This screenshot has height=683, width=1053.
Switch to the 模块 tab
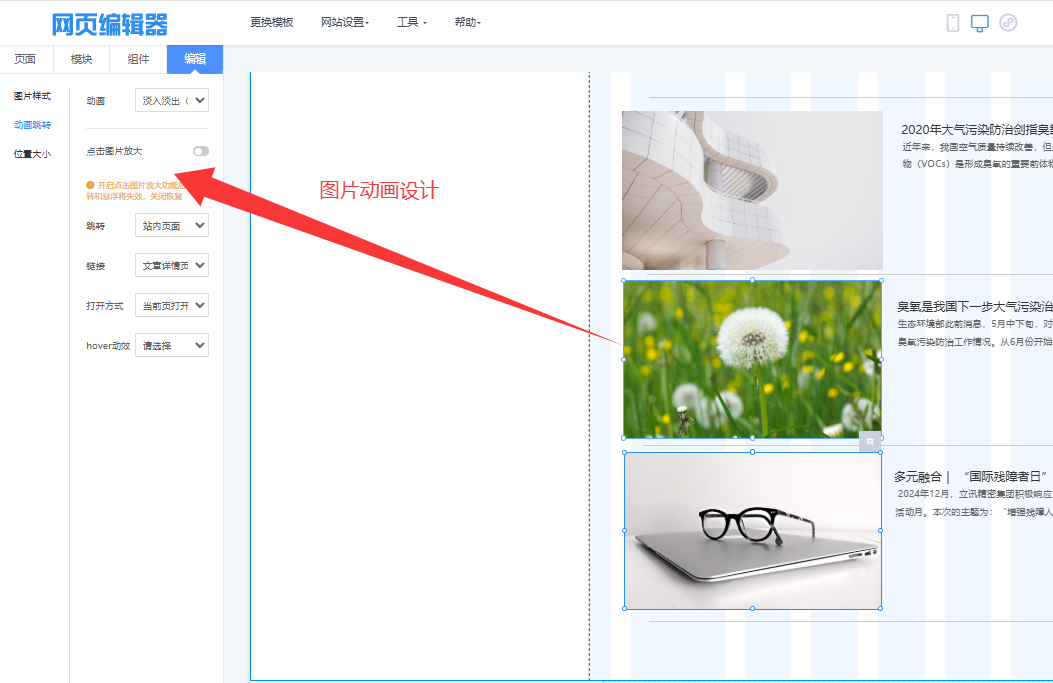tap(81, 59)
